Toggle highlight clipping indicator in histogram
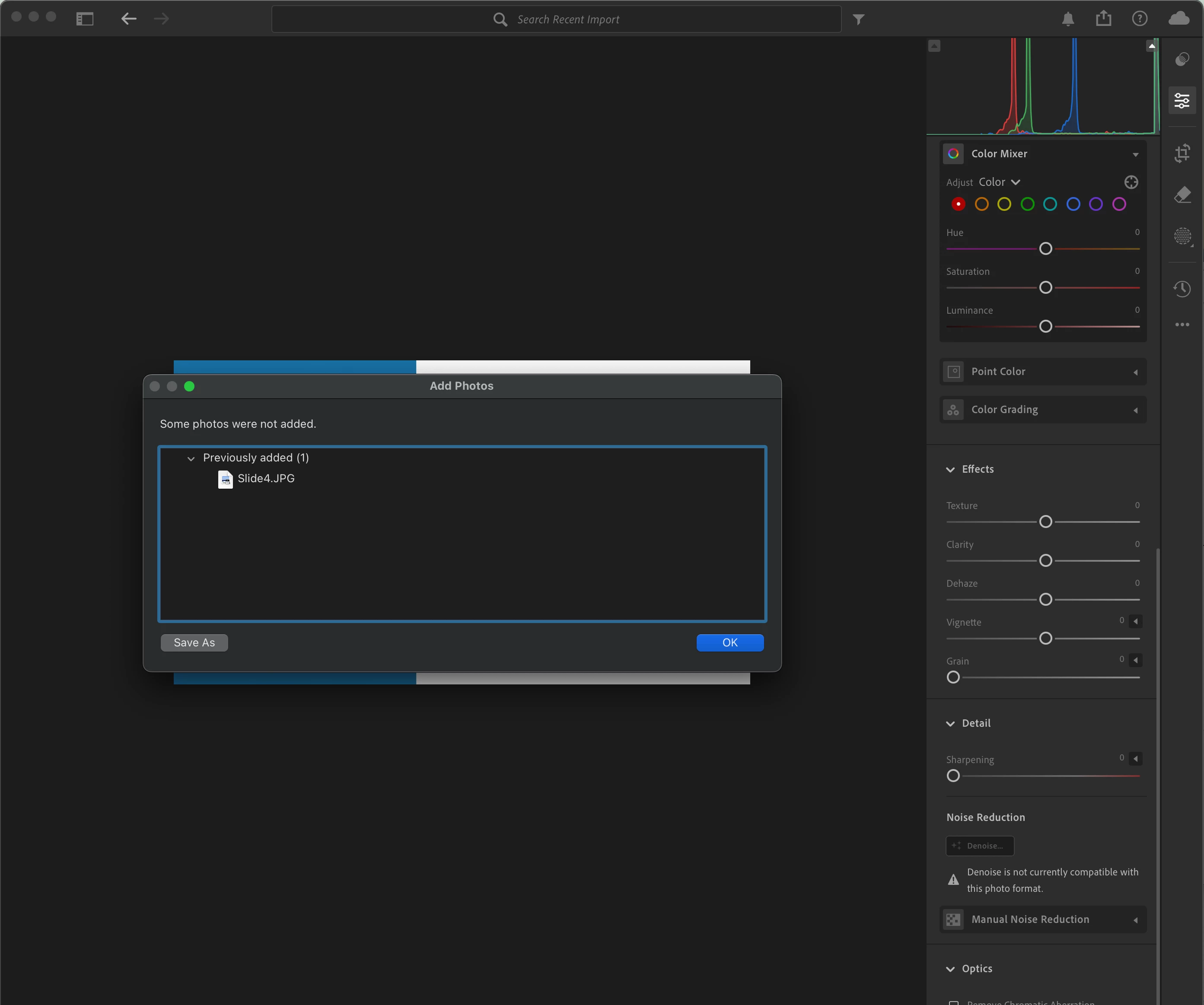This screenshot has height=1005, width=1204. click(x=1151, y=46)
